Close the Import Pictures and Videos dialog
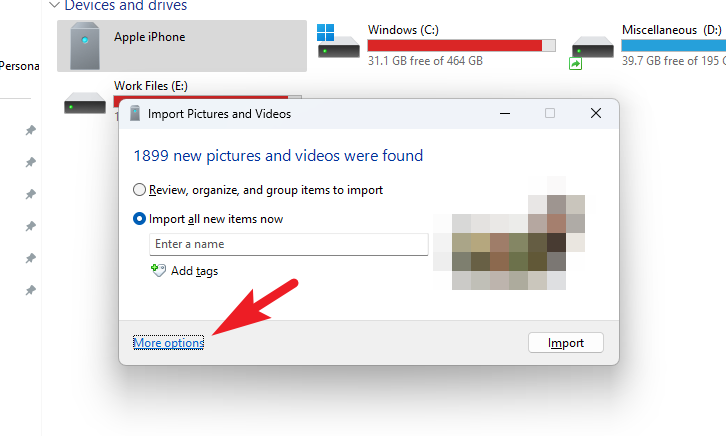This screenshot has height=436, width=726. pyautogui.click(x=596, y=113)
